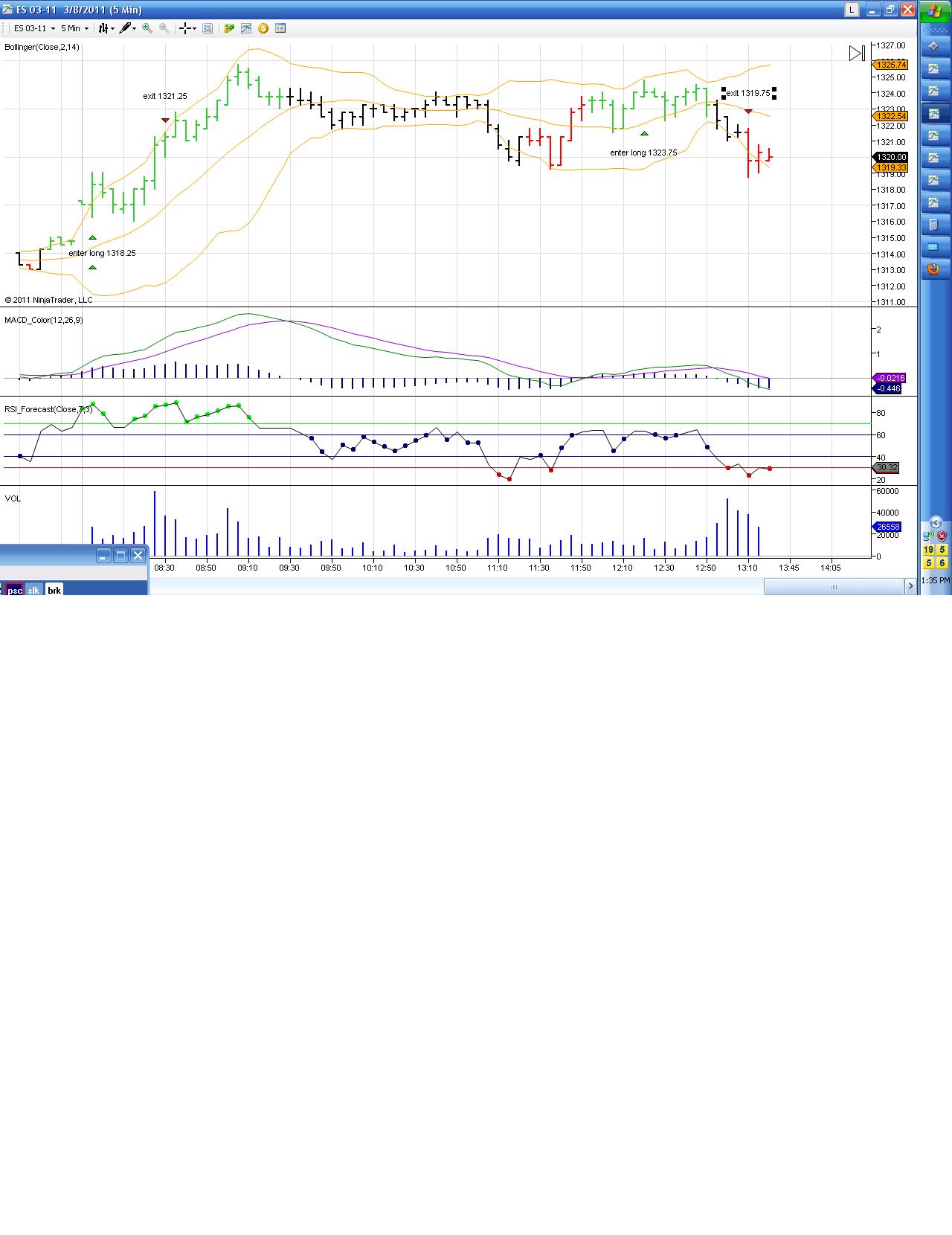This screenshot has width=952, height=1235.
Task: Click the red down-triangle below exit 1319.75
Action: tap(748, 111)
